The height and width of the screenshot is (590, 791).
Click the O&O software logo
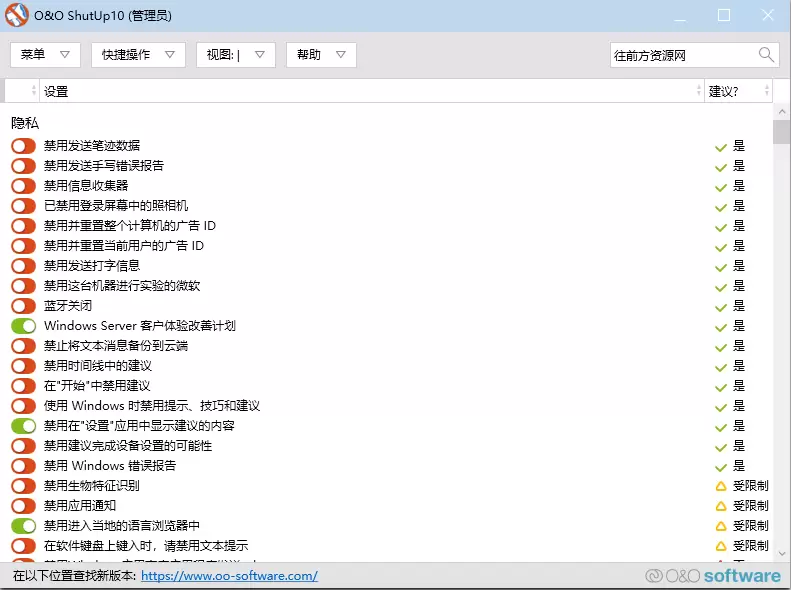(713, 575)
